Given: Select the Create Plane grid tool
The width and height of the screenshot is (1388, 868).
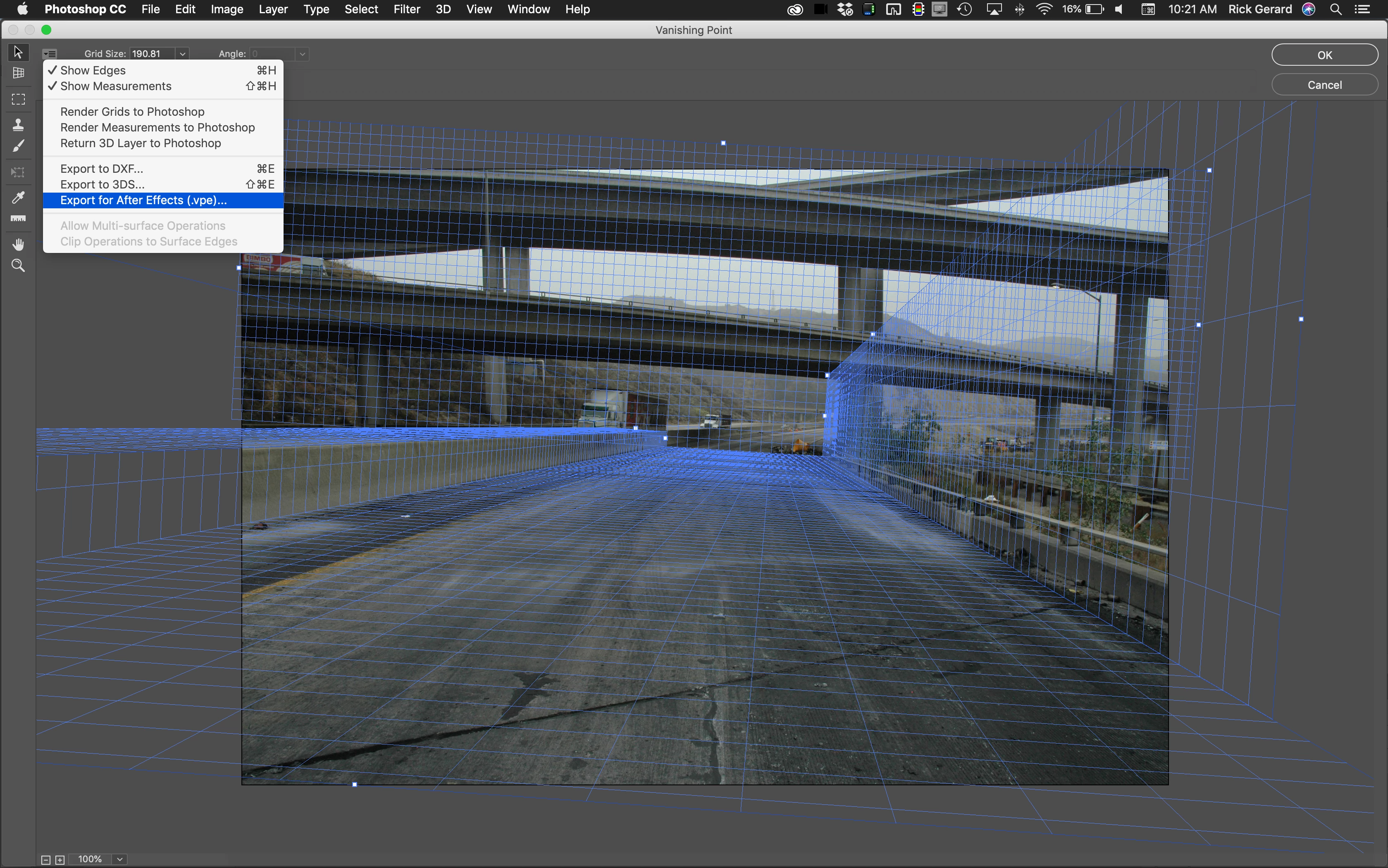Looking at the screenshot, I should (18, 74).
